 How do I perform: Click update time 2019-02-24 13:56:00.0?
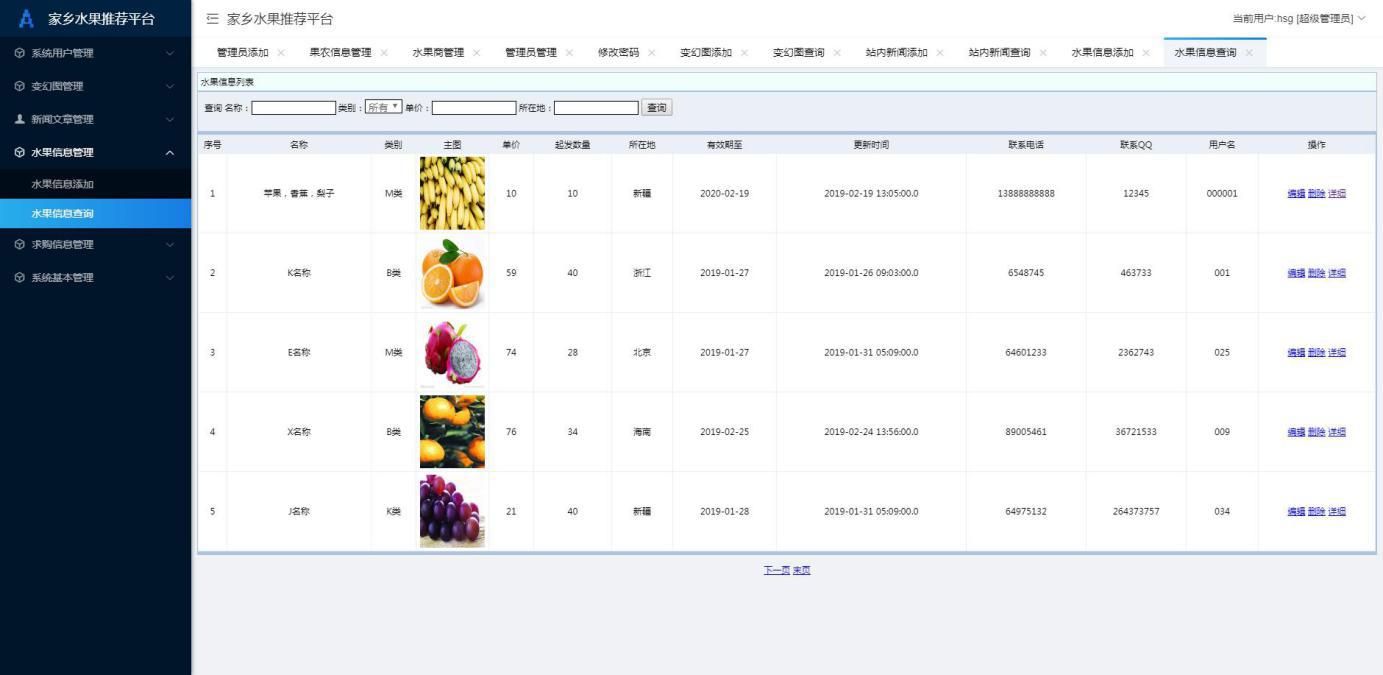pos(871,432)
